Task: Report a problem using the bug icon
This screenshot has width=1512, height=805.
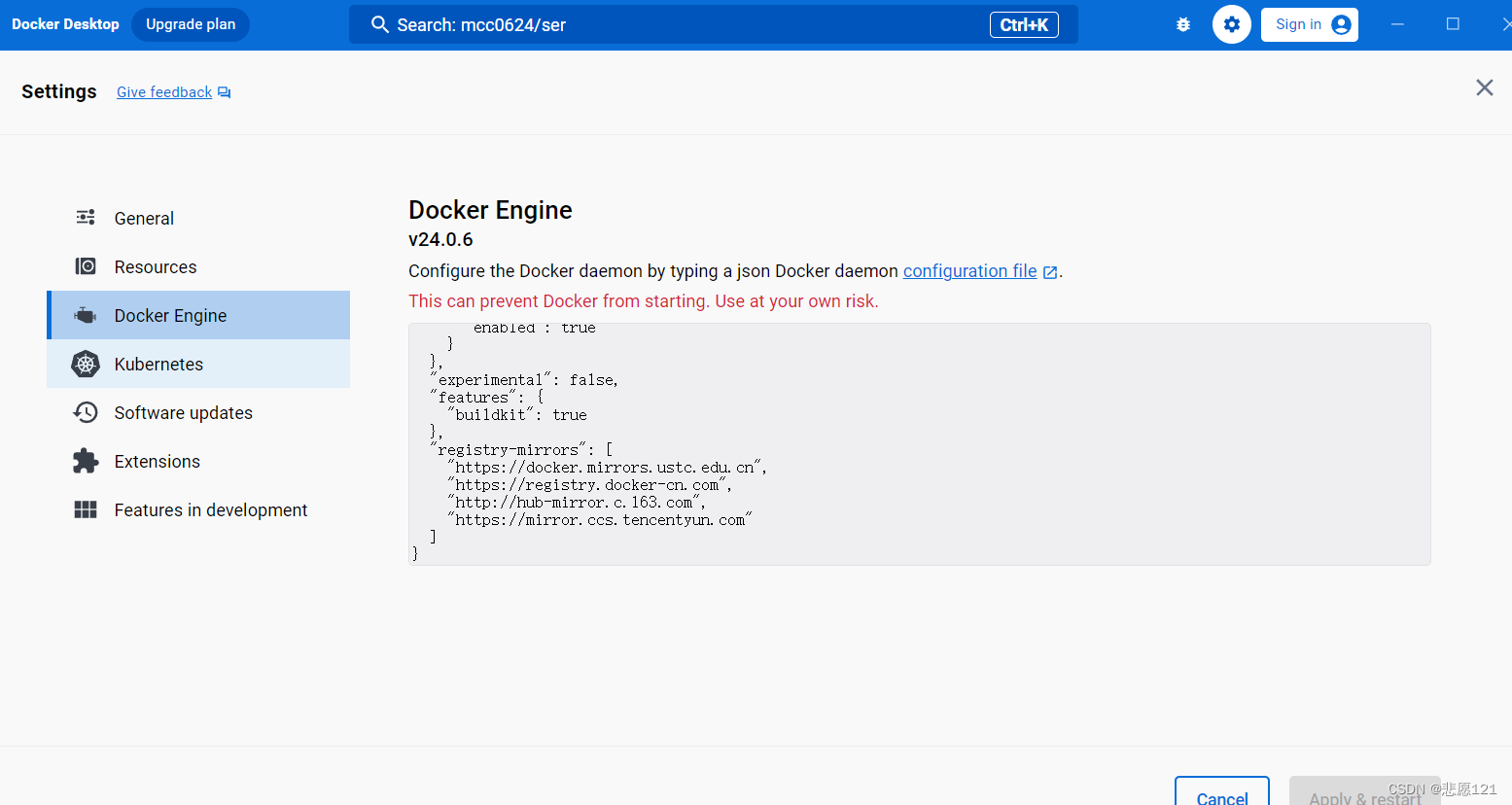Action: pos(1183,24)
